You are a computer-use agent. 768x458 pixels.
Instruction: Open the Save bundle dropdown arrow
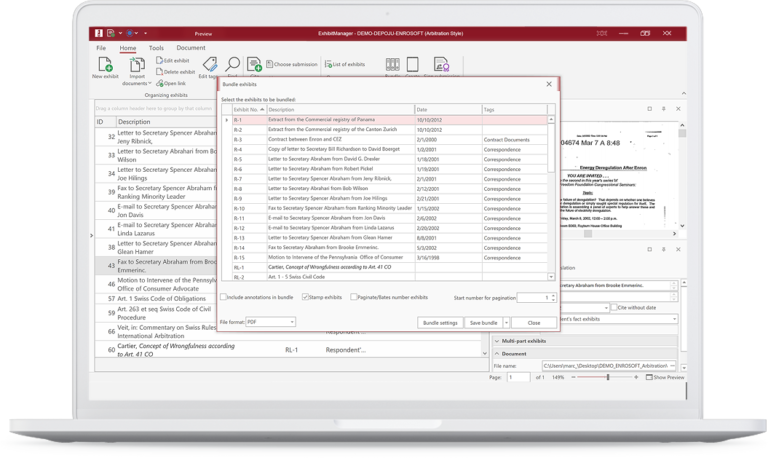tap(506, 323)
